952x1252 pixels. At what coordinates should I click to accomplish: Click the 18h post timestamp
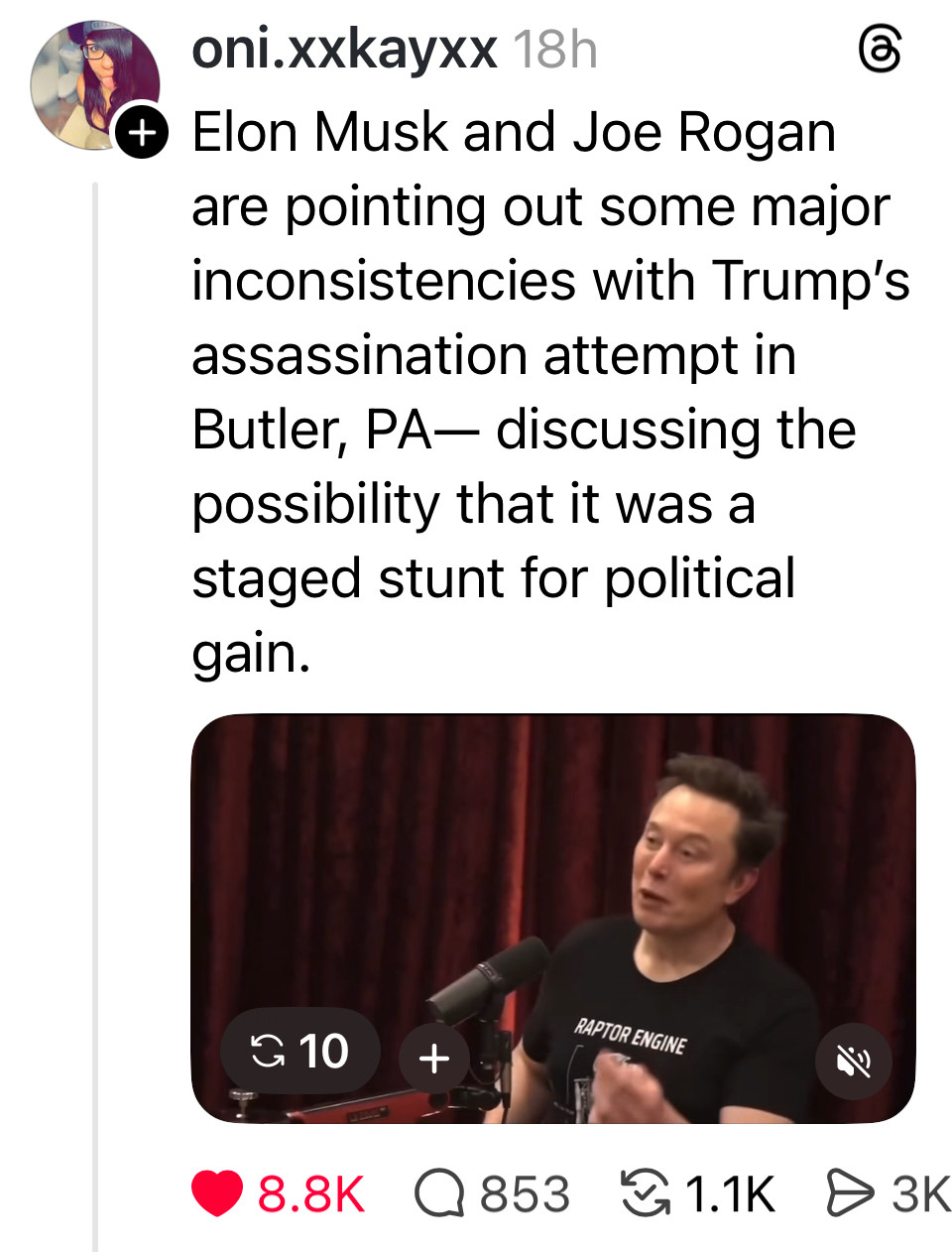click(555, 50)
